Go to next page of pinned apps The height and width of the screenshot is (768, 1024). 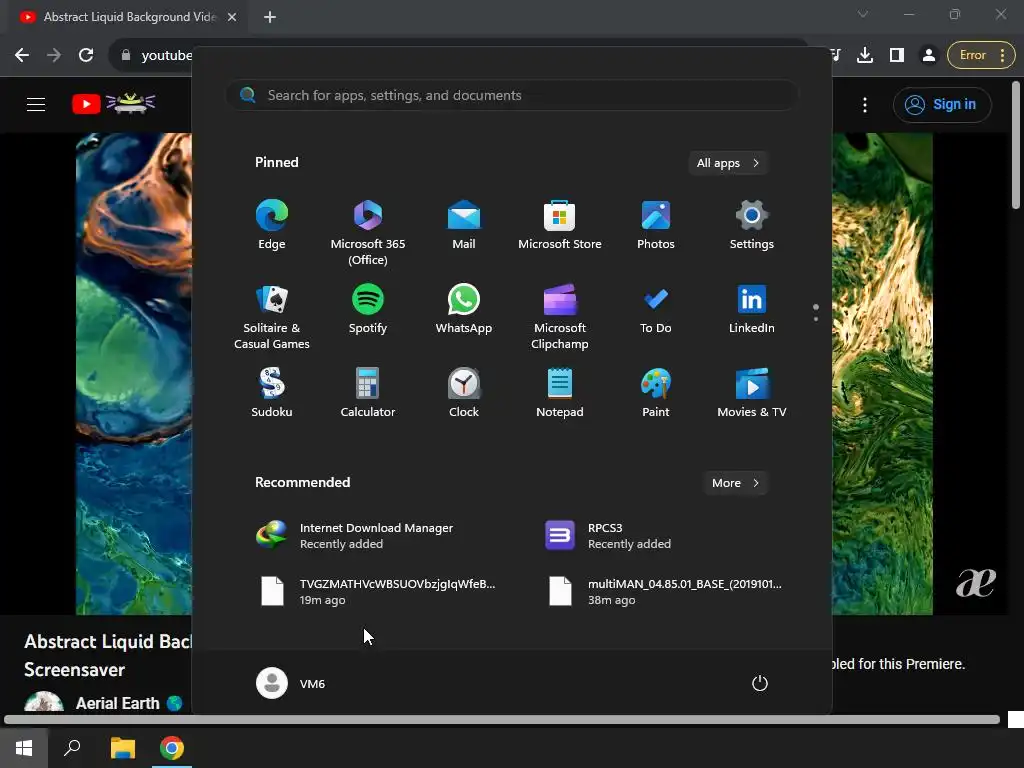[x=816, y=319]
